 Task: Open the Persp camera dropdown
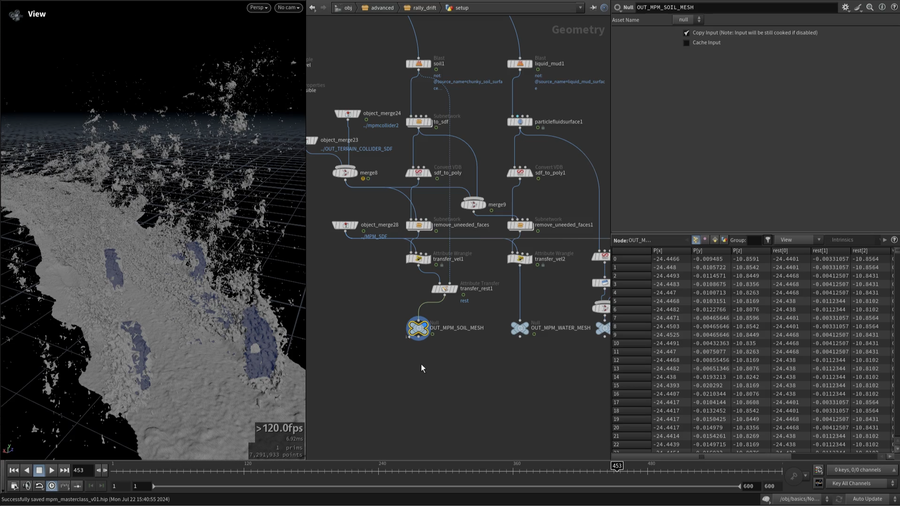(x=258, y=8)
